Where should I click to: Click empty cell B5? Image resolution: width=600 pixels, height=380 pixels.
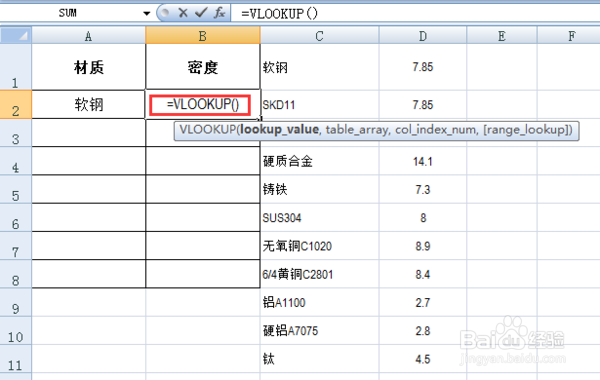coord(203,189)
